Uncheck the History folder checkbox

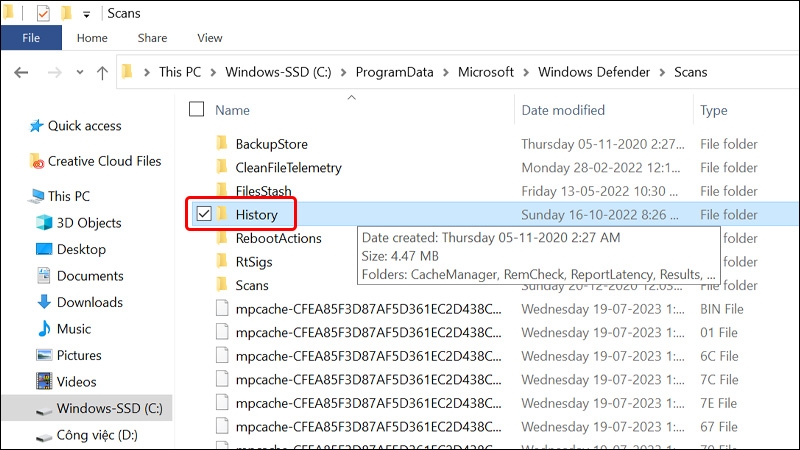click(x=204, y=213)
